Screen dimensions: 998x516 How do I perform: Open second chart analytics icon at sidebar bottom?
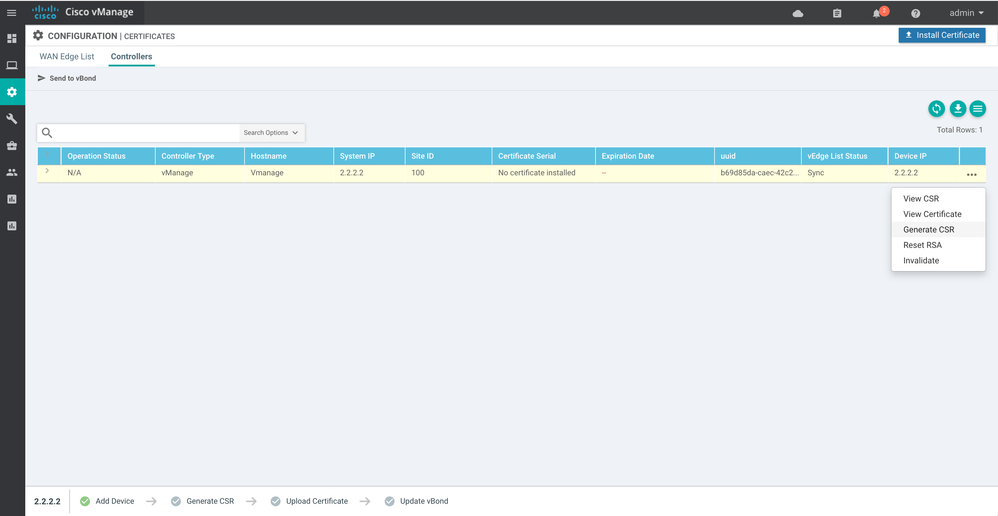point(11,226)
